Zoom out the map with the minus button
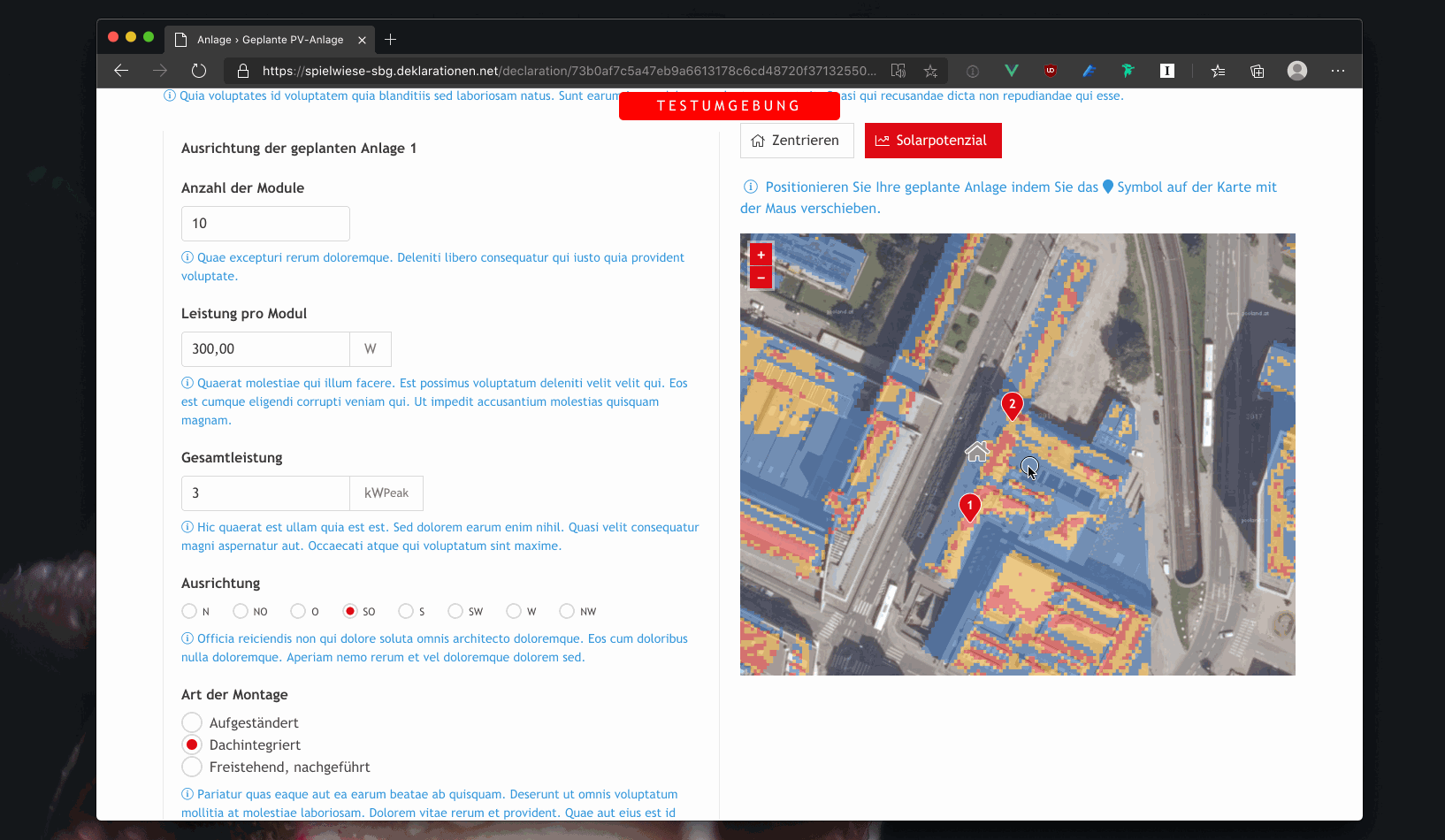Image resolution: width=1445 pixels, height=840 pixels. pyautogui.click(x=761, y=278)
